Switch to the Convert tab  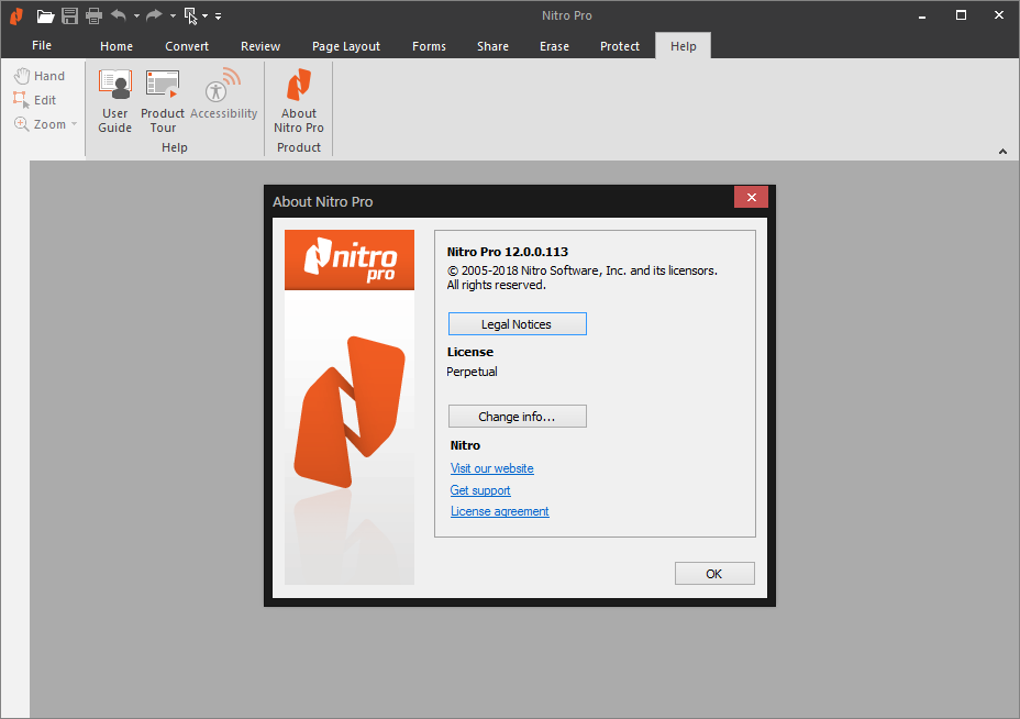pyautogui.click(x=186, y=46)
